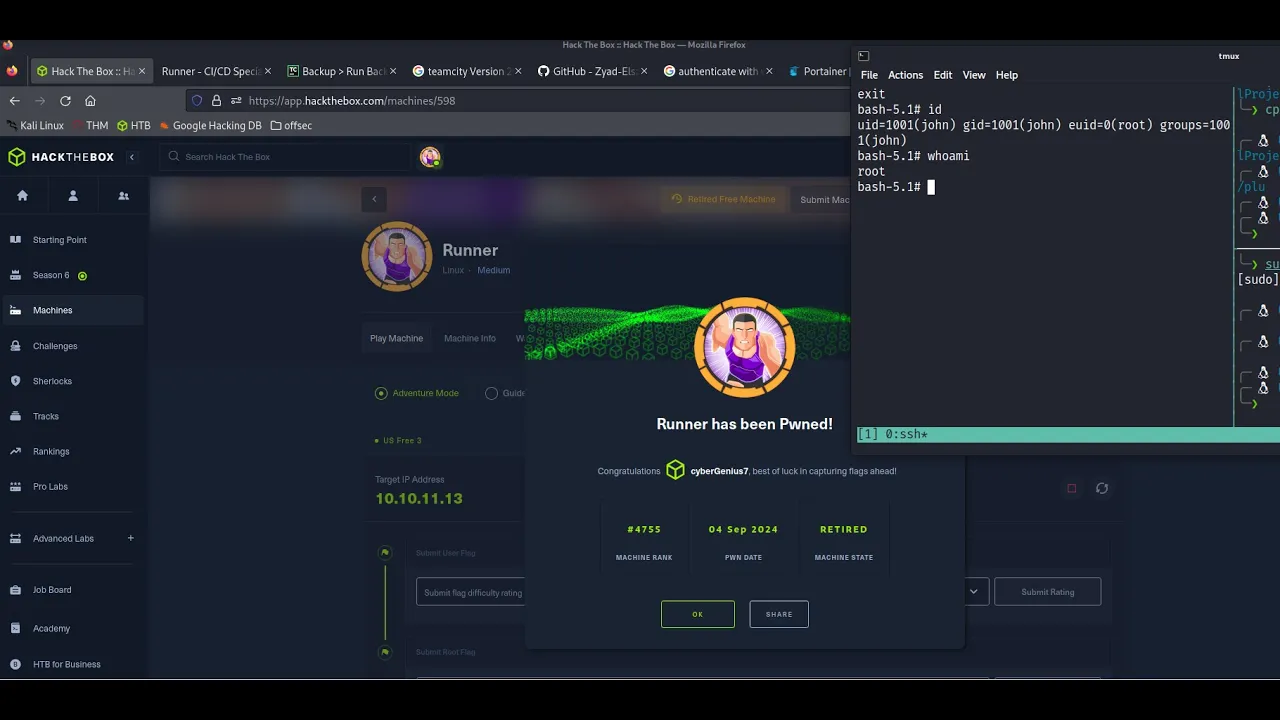The image size is (1280, 720).
Task: Open HTB for Business in sidebar
Action: [x=72, y=664]
